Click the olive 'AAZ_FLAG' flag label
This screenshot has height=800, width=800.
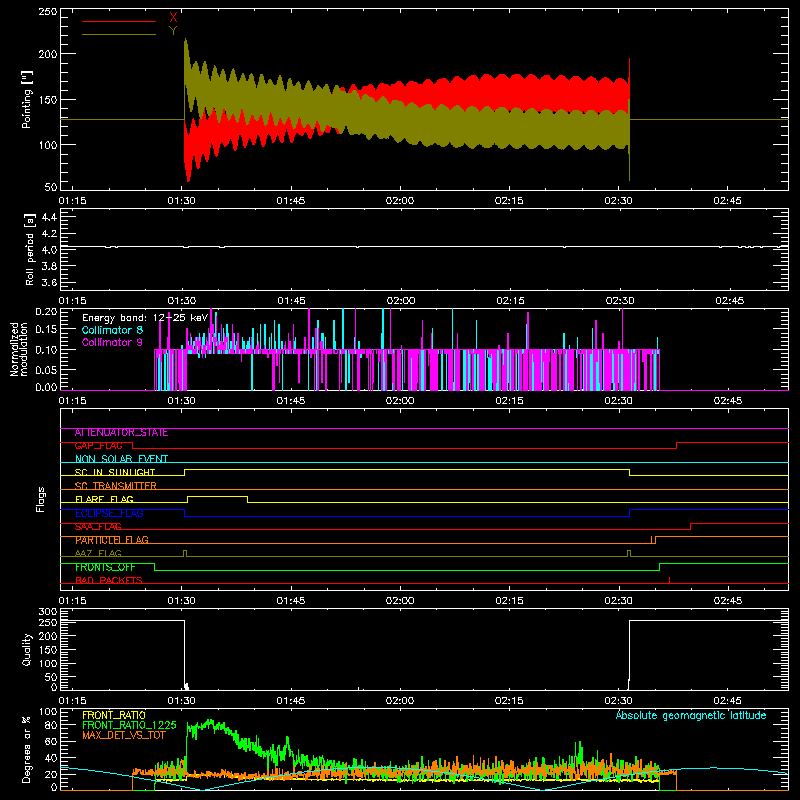[x=98, y=553]
